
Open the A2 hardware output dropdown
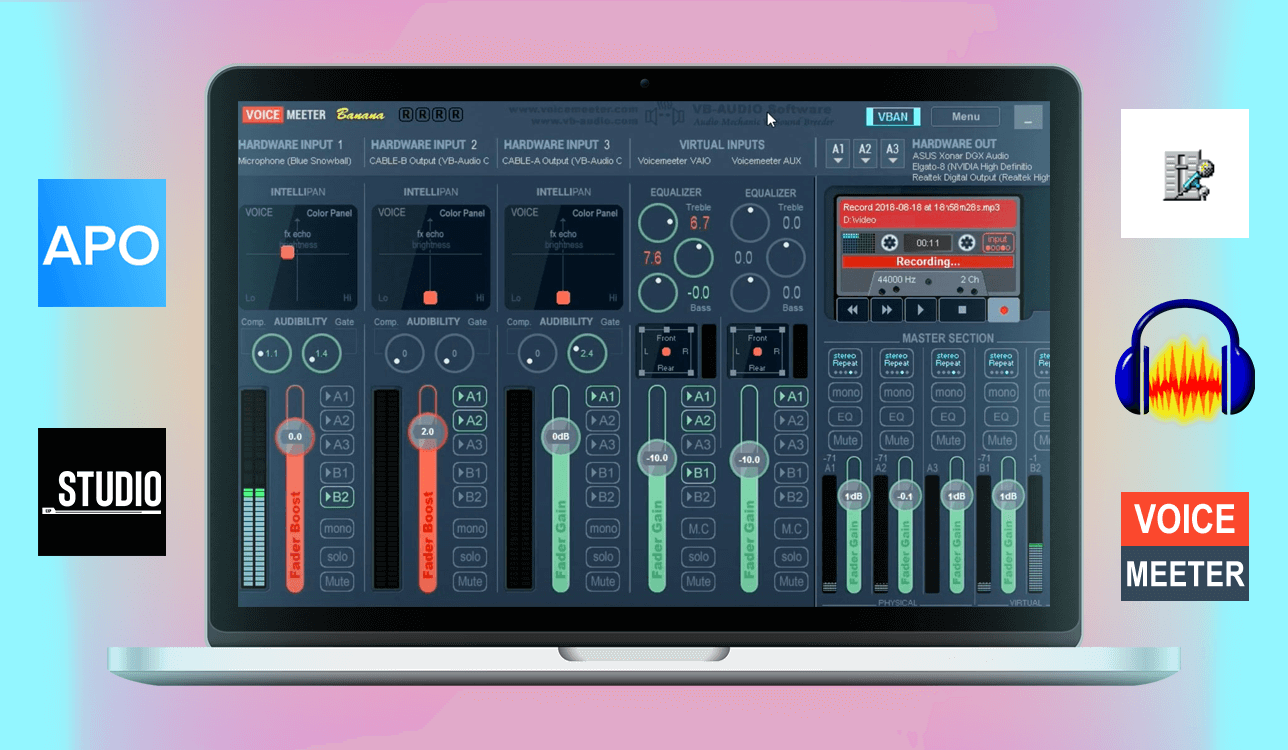pyautogui.click(x=866, y=152)
